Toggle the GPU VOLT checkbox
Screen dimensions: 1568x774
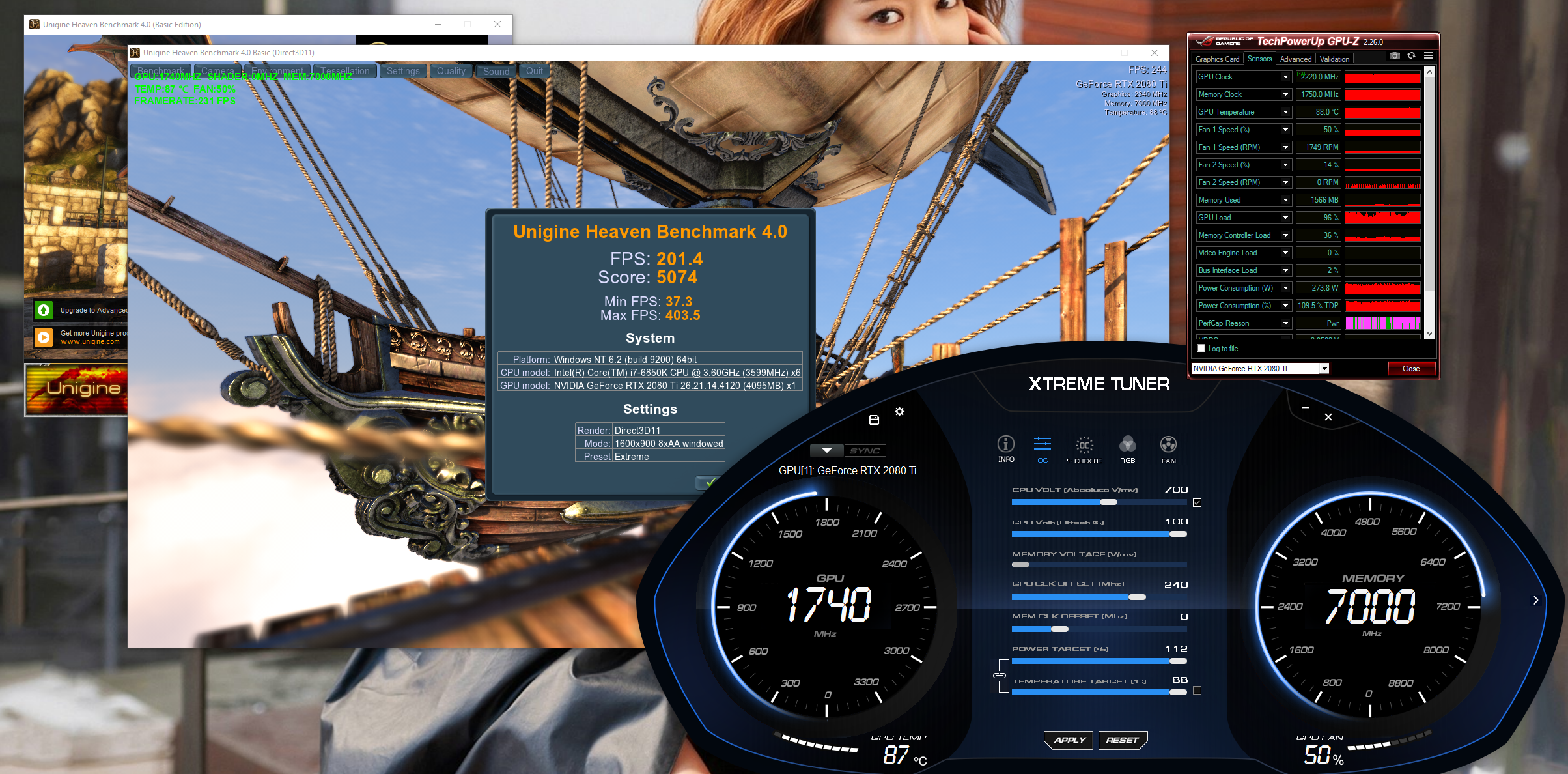(x=1197, y=502)
